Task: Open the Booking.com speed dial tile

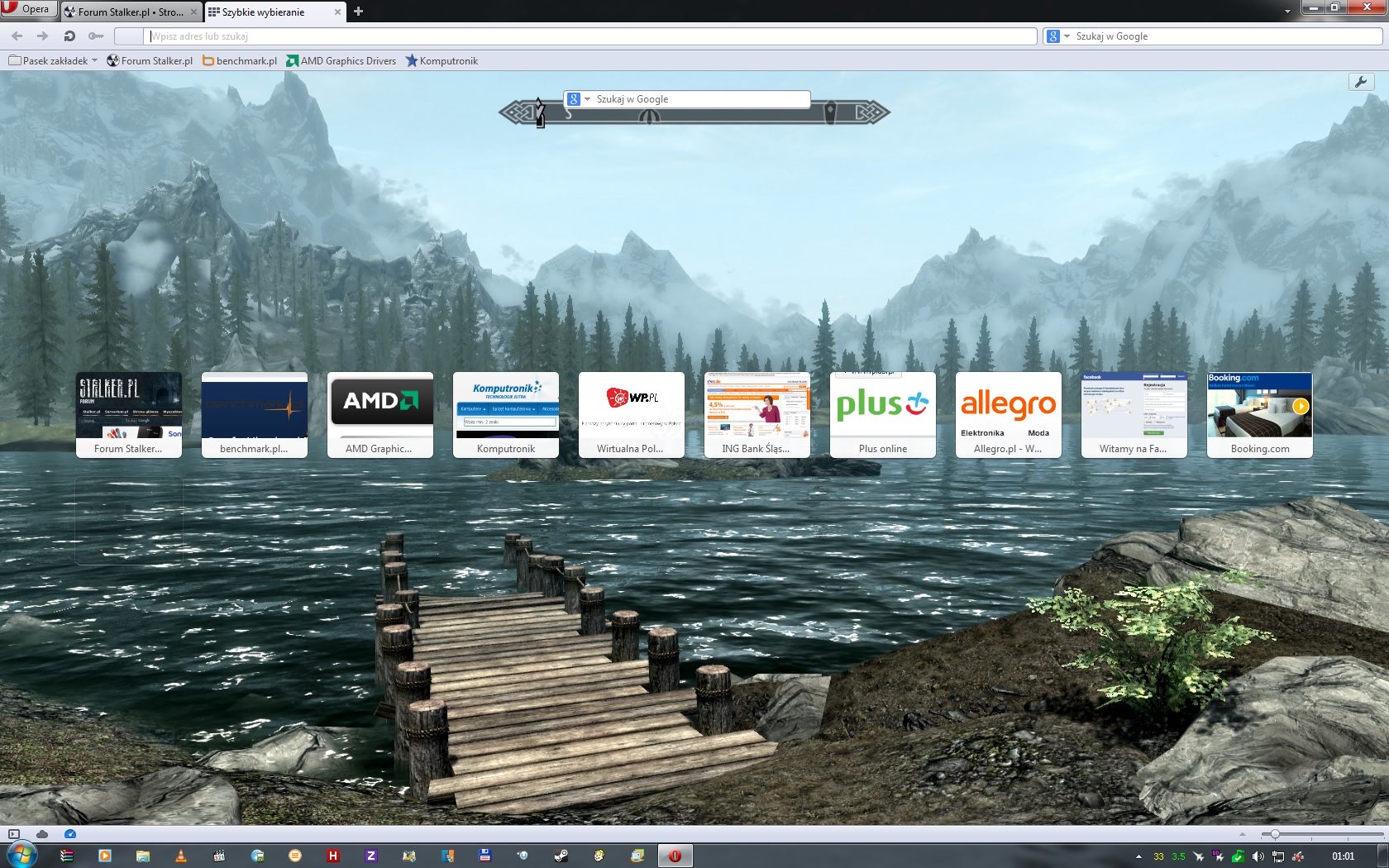Action: pos(1260,415)
